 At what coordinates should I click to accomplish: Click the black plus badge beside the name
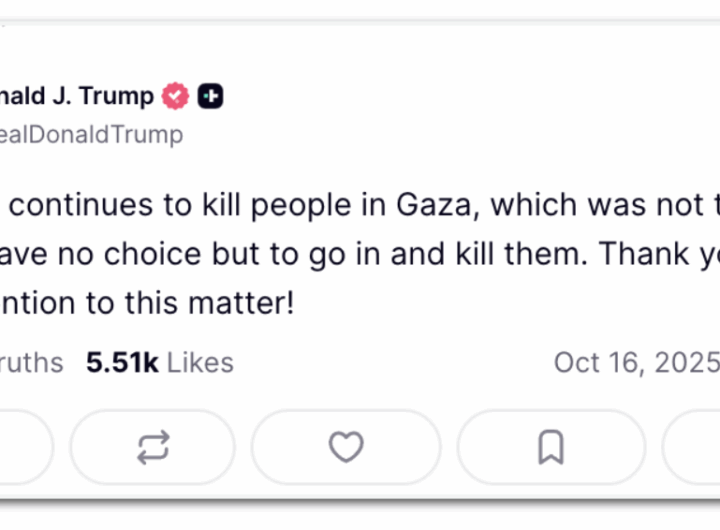click(210, 96)
